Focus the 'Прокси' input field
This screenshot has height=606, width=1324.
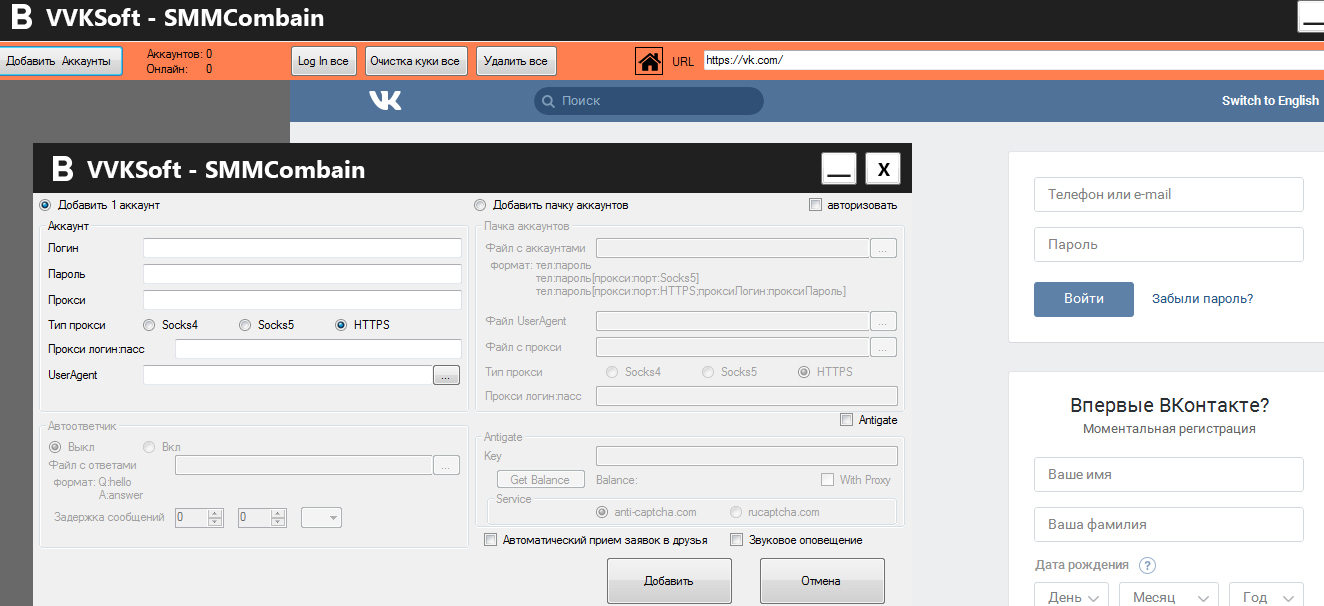(302, 300)
